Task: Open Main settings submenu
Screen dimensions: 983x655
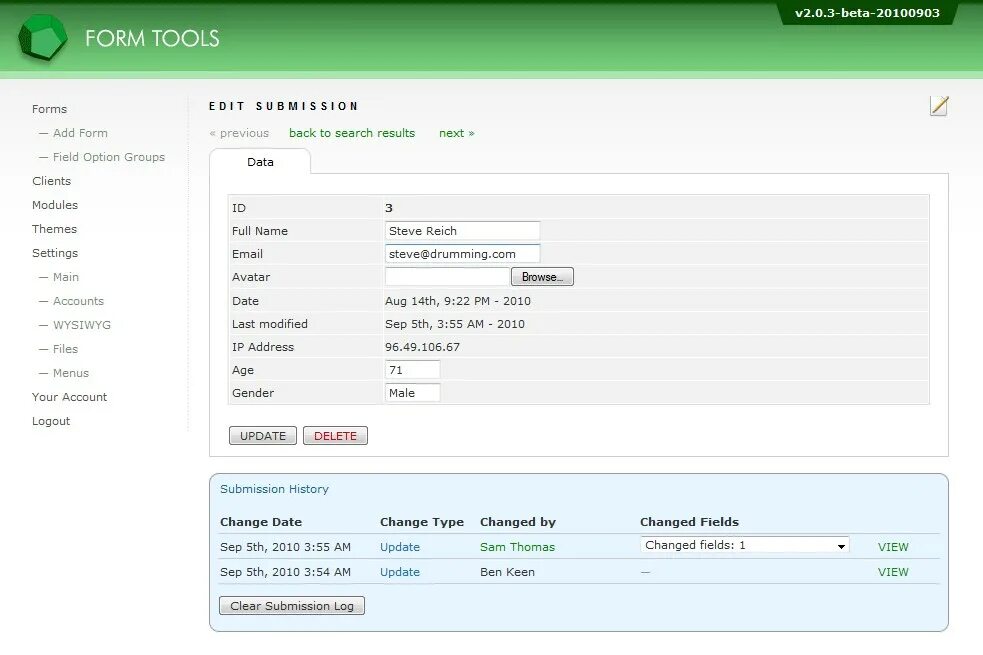Action: [x=66, y=277]
